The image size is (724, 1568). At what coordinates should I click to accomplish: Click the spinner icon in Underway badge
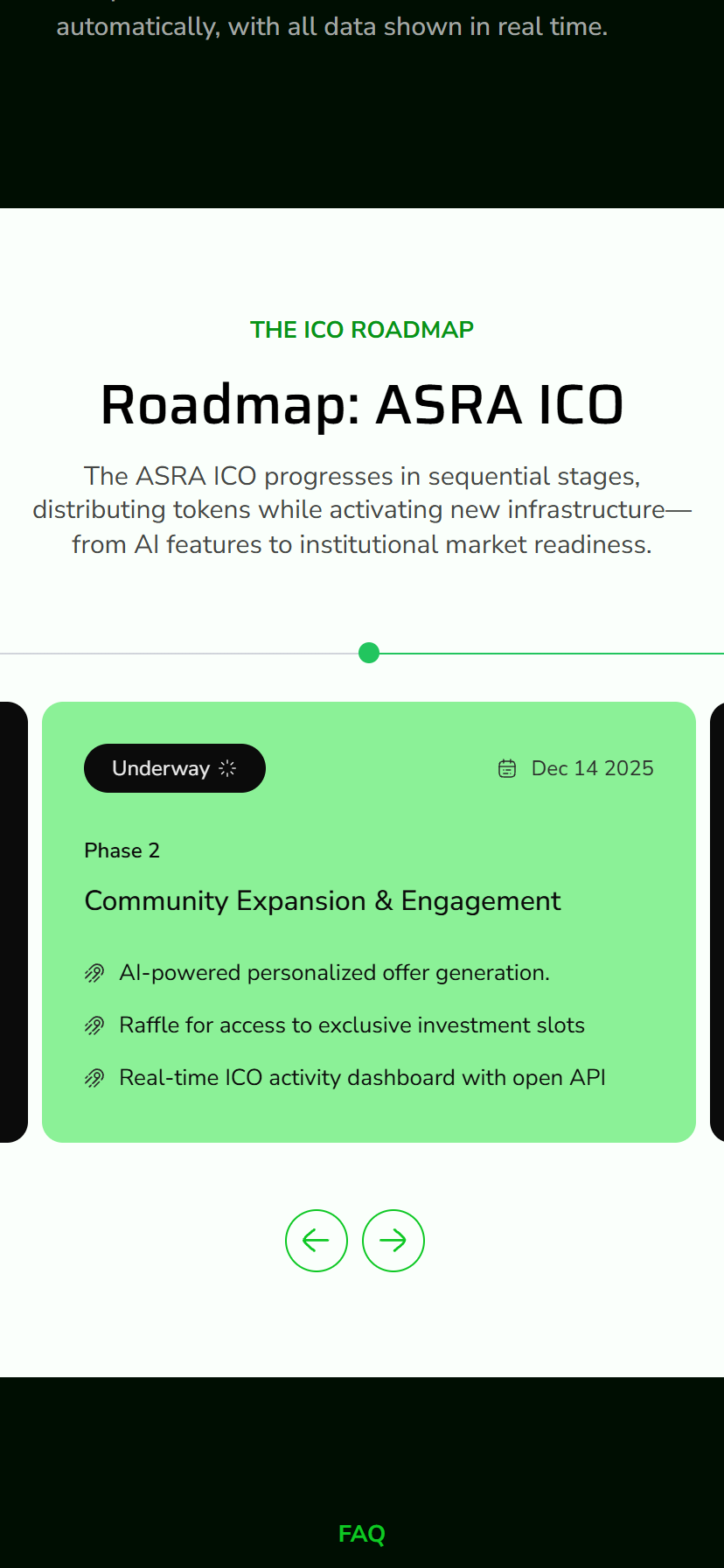[227, 768]
